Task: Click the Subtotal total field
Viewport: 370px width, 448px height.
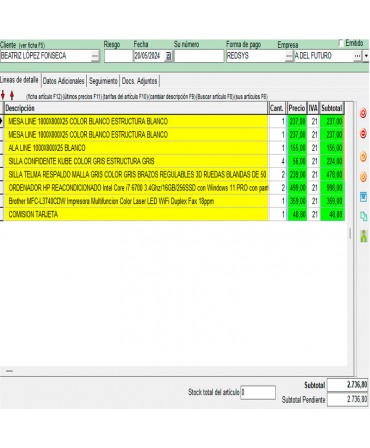Action: pyautogui.click(x=348, y=385)
